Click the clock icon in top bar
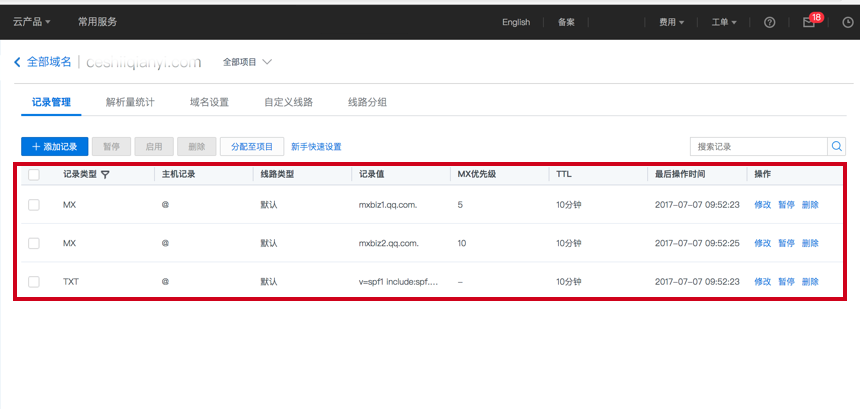Image resolution: width=860 pixels, height=409 pixels. coord(848,22)
